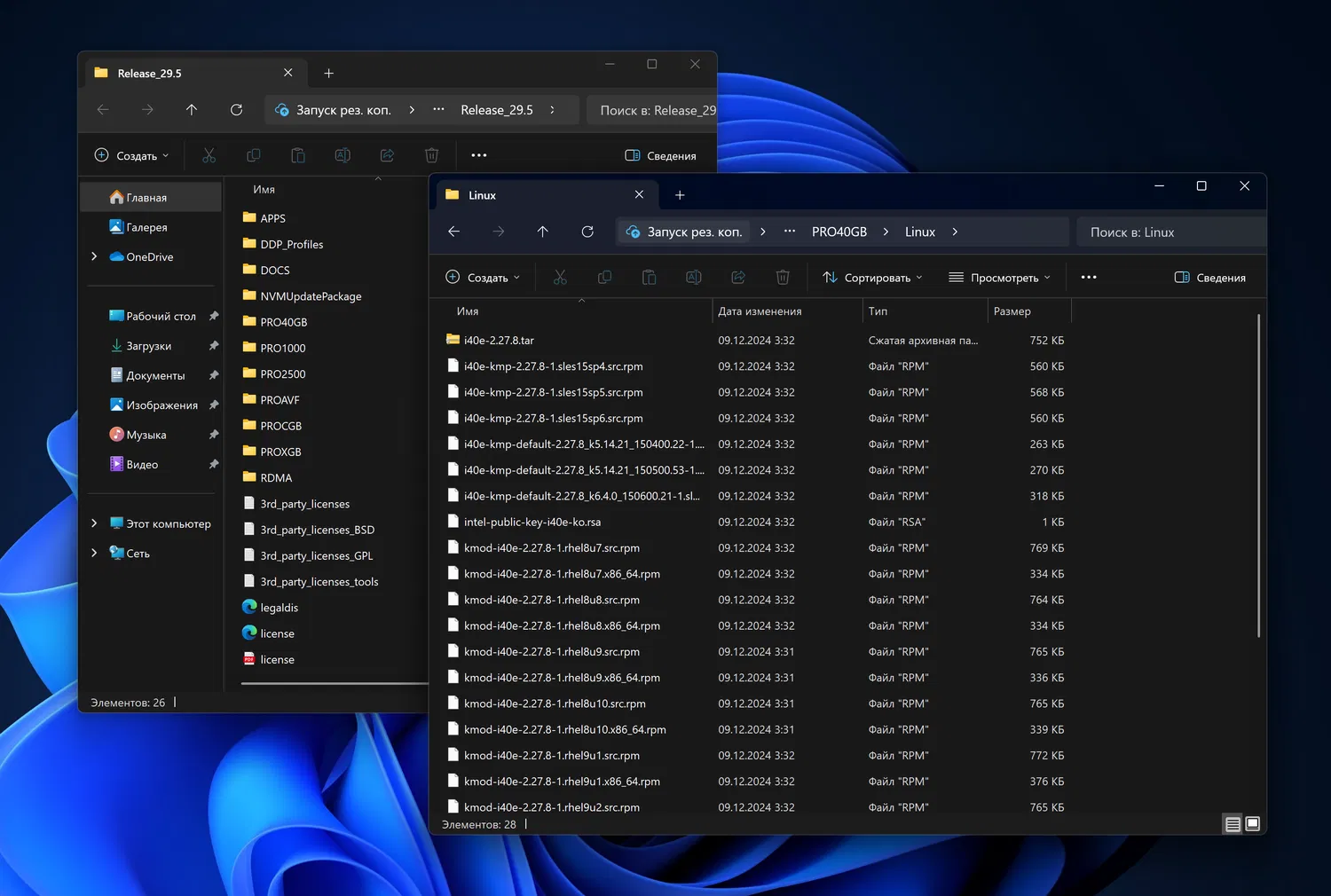Click the Delete trash icon in Linux window

(x=783, y=278)
